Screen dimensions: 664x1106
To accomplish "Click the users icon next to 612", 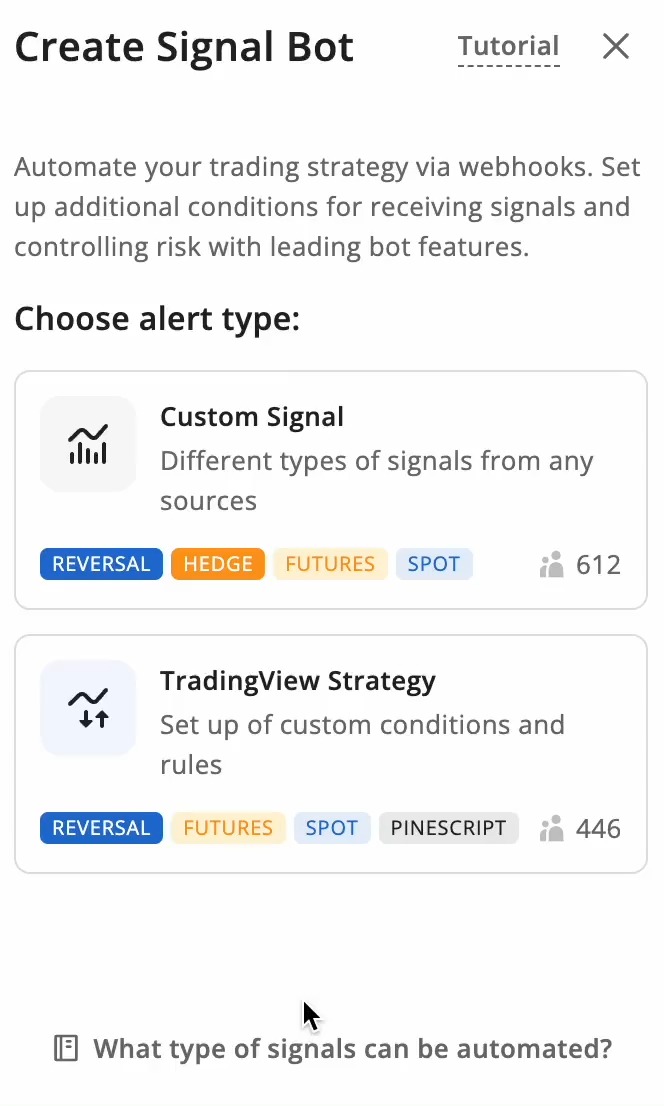I will click(x=550, y=564).
